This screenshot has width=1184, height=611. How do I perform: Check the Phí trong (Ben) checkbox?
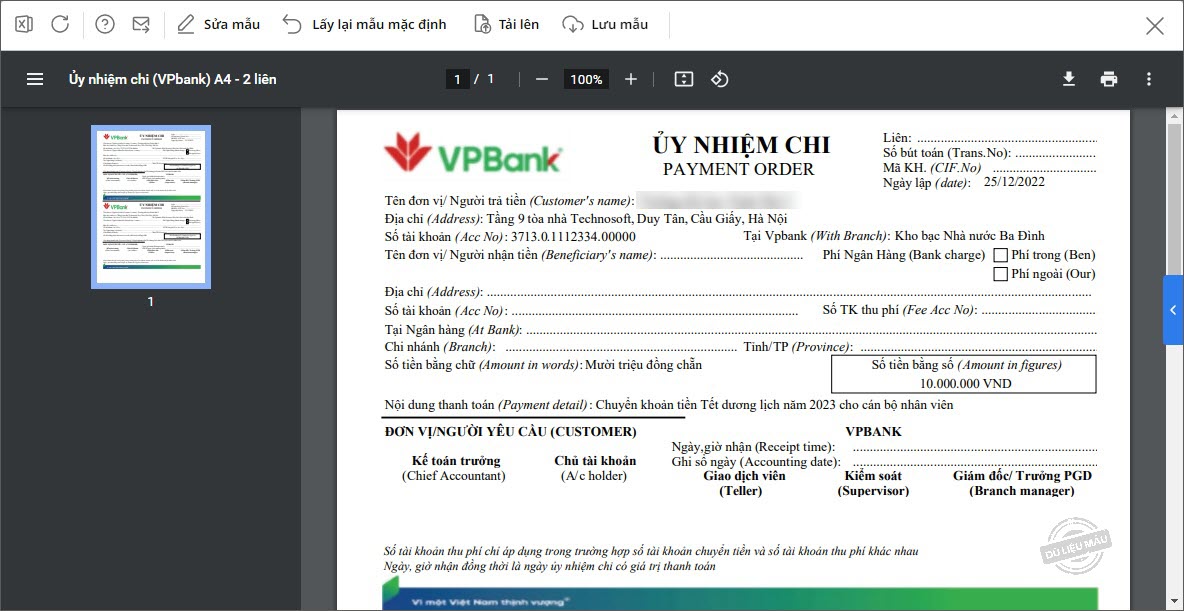(x=1001, y=255)
